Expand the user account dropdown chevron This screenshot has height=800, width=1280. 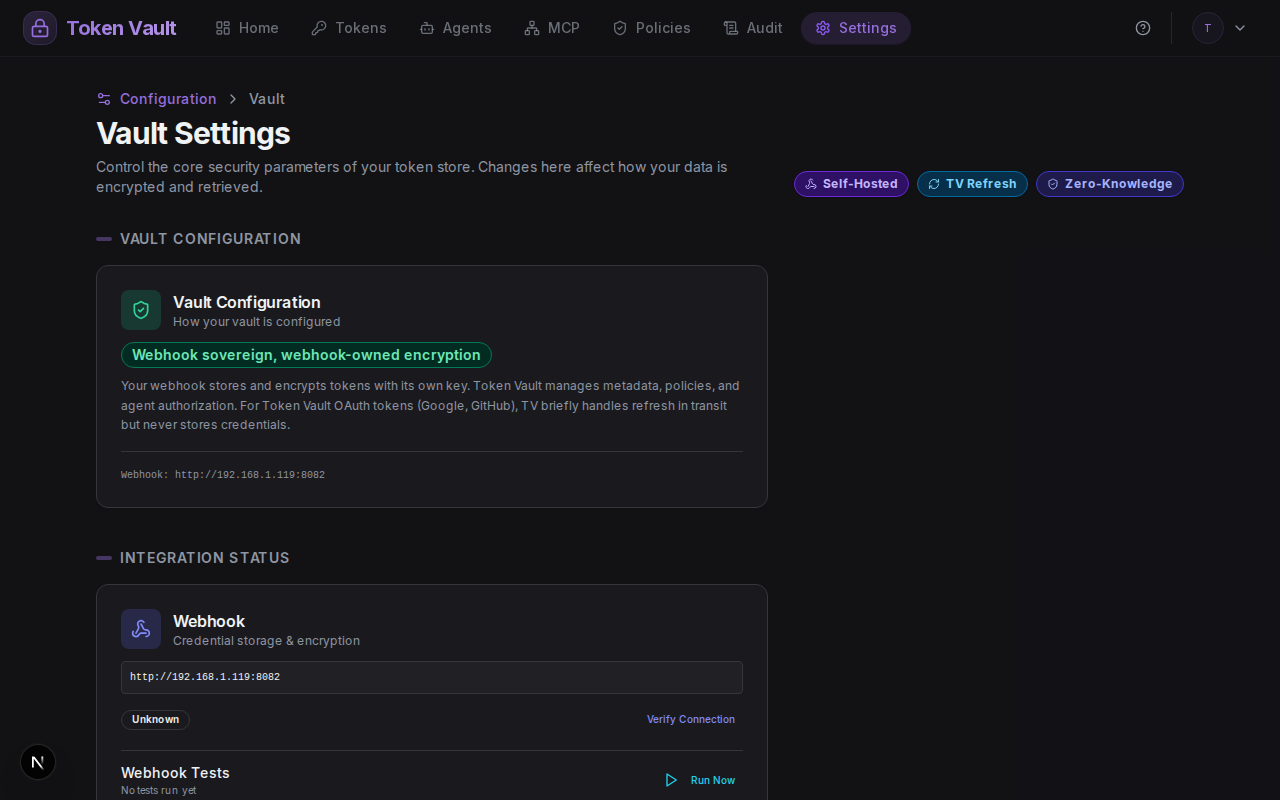click(1240, 28)
